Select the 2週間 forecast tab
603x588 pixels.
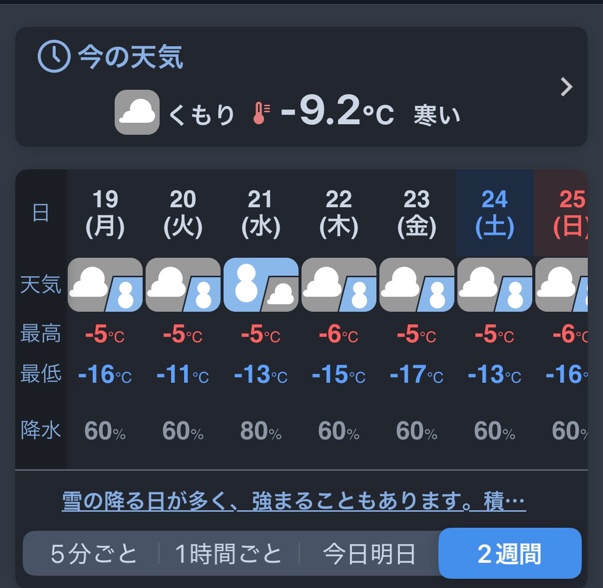click(x=510, y=553)
